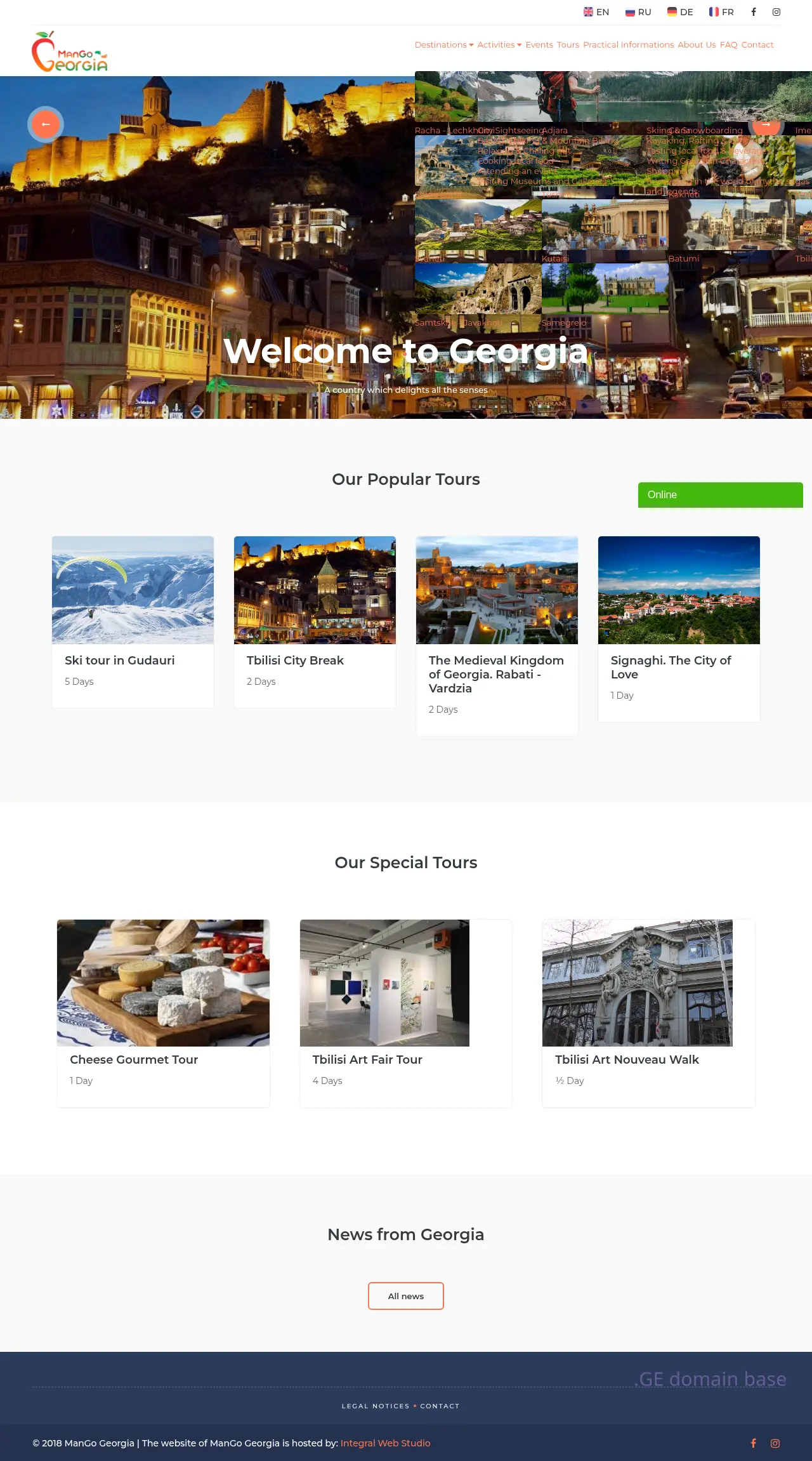Choose French flag FR language
This screenshot has width=812, height=1461.
point(721,12)
